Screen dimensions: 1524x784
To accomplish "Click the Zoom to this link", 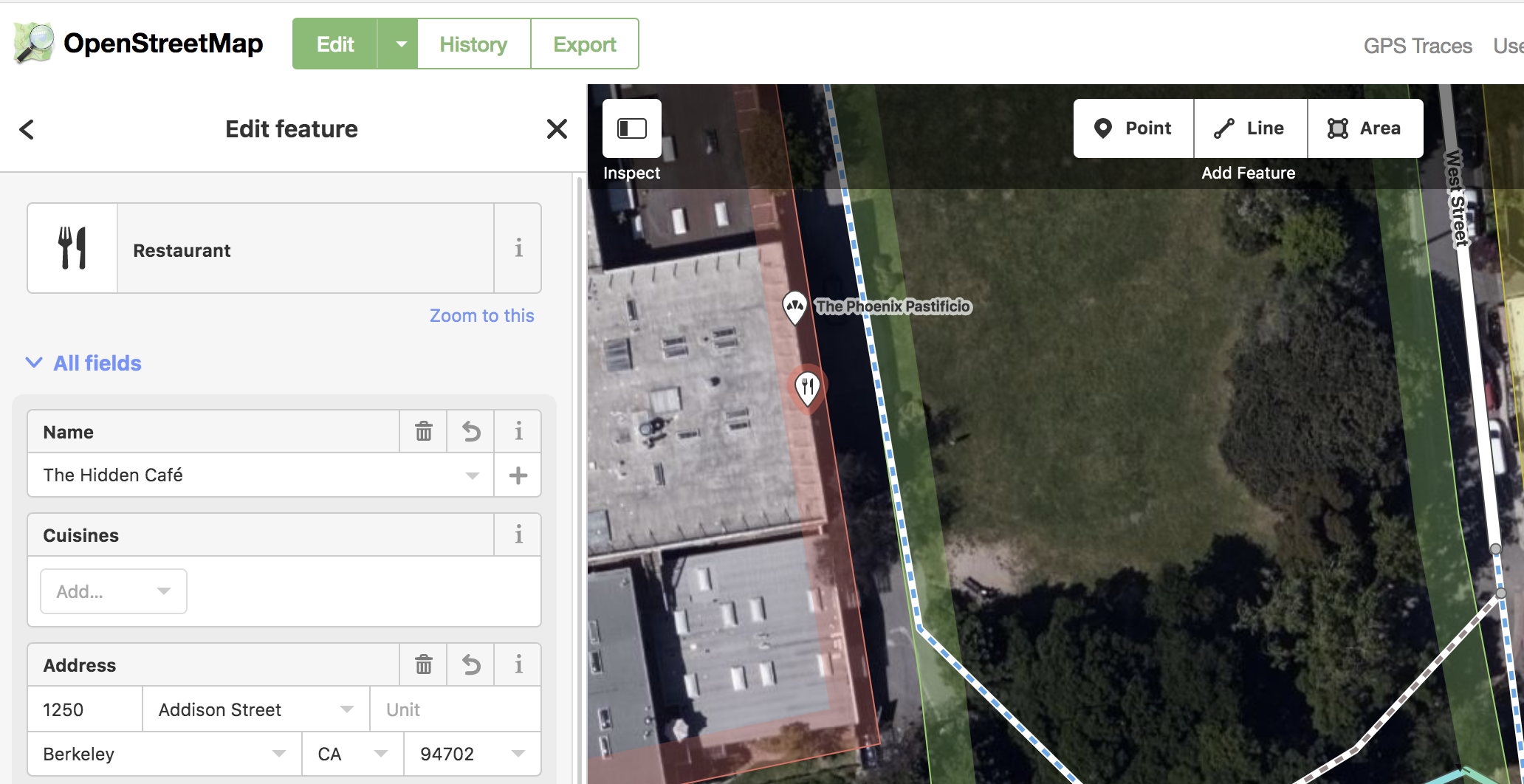I will 481,315.
